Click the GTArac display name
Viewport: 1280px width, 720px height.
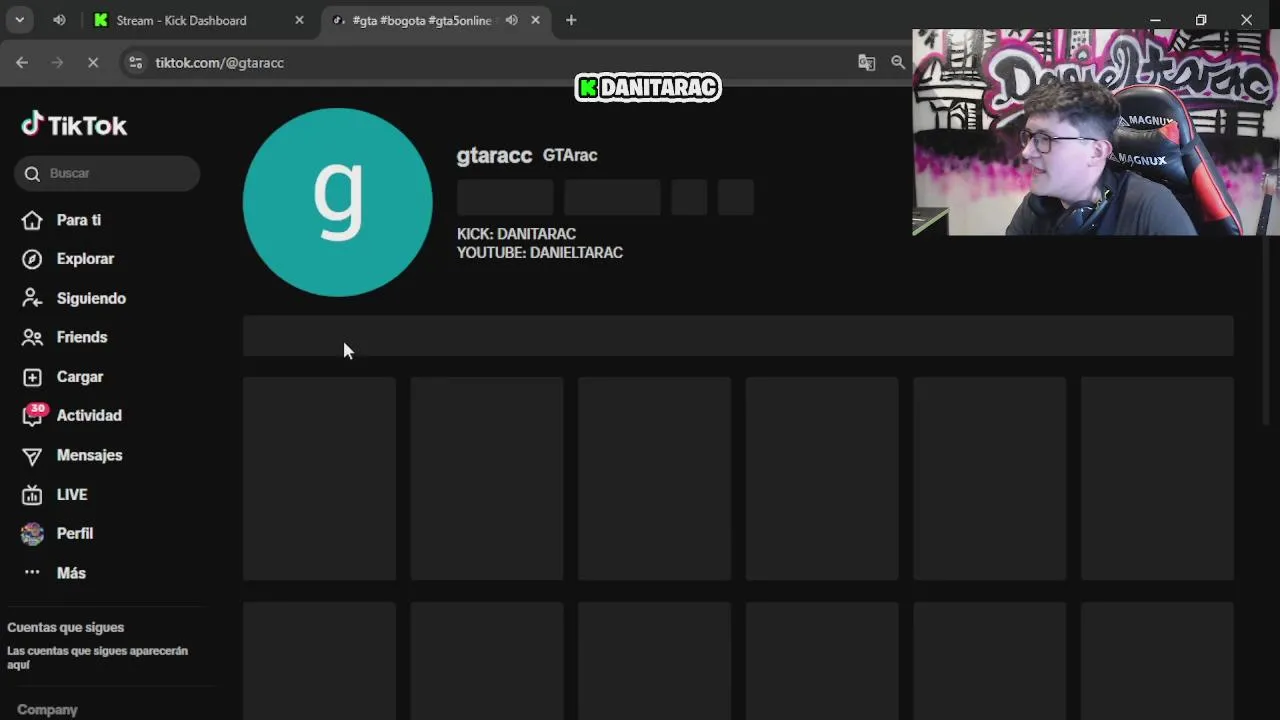coord(570,155)
